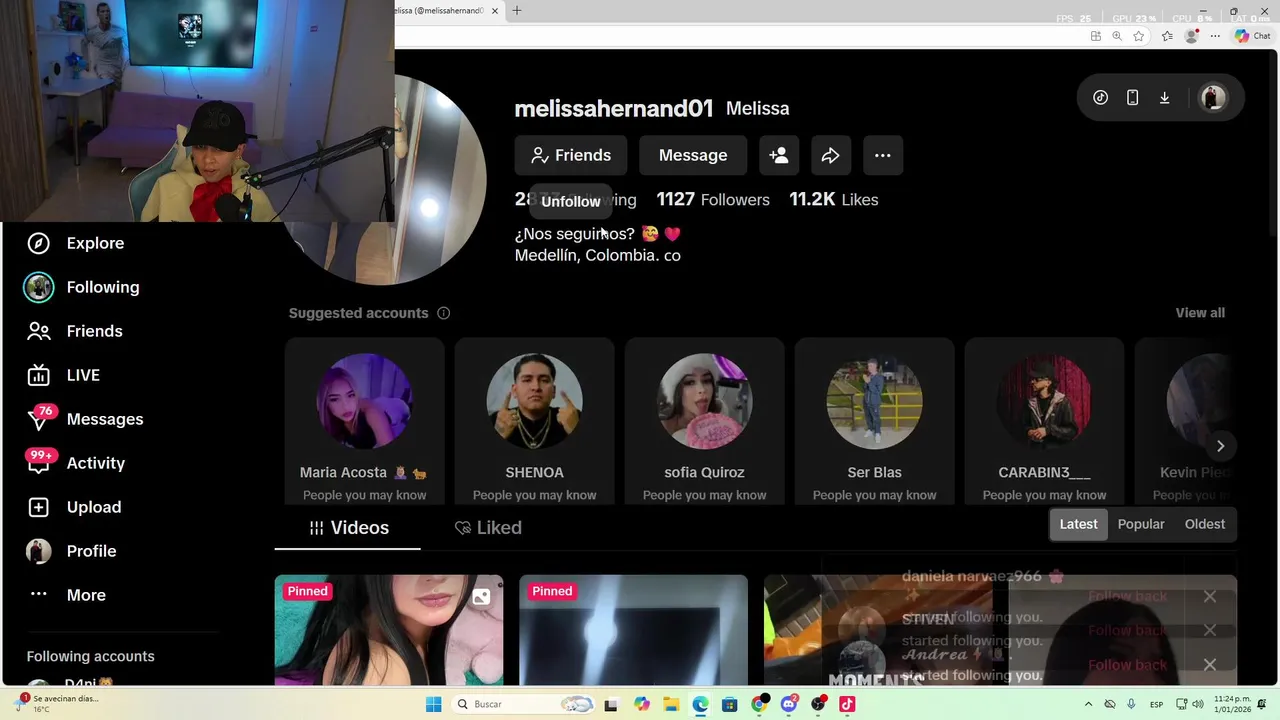The image size is (1280, 720).
Task: Open sofia Quiroz suggested account
Action: [704, 421]
